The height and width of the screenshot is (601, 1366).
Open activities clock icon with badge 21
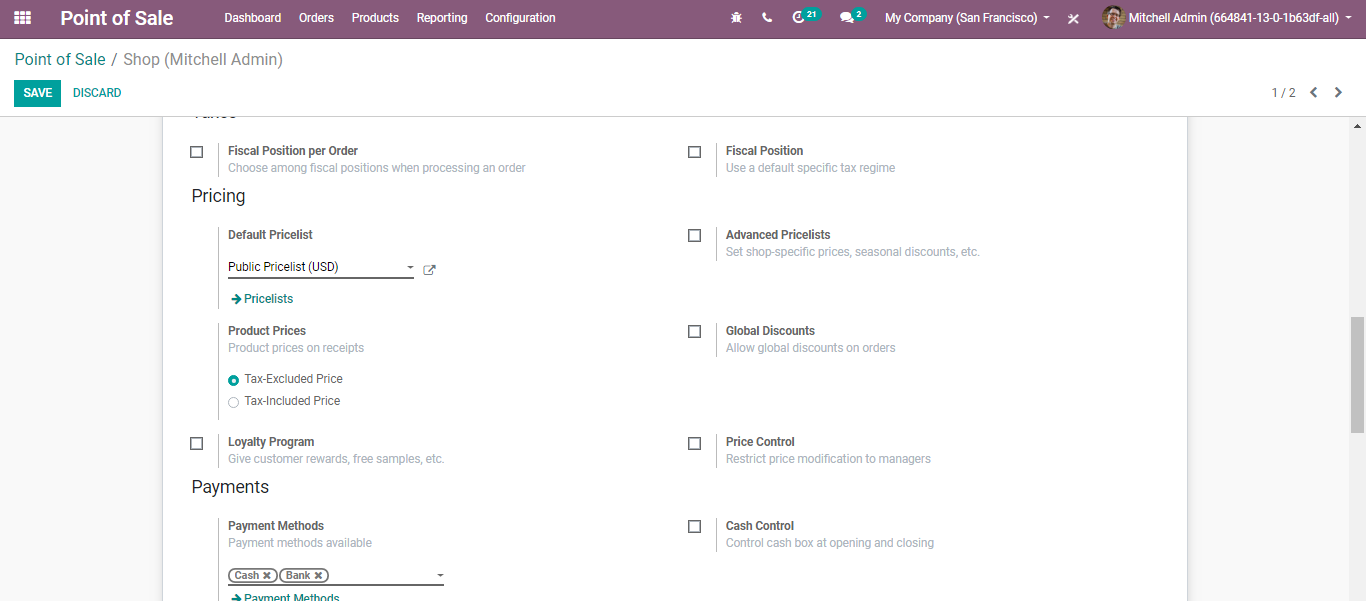(798, 18)
